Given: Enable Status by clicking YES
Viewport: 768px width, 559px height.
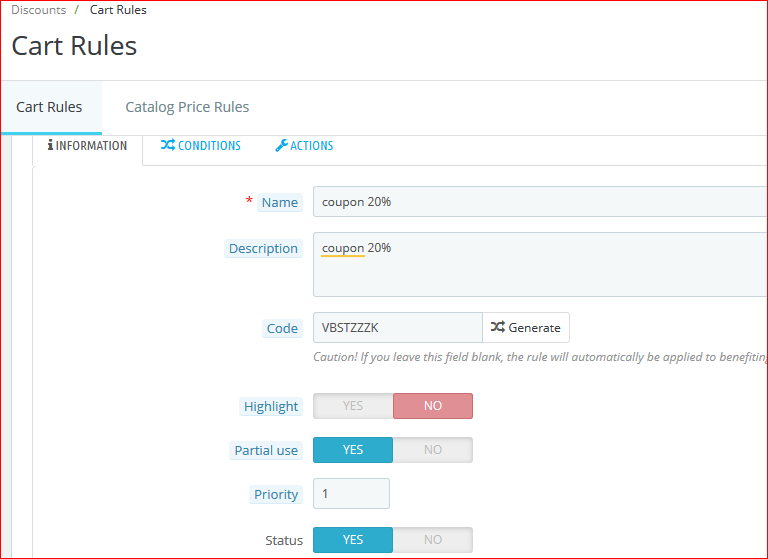Looking at the screenshot, I should (x=353, y=540).
